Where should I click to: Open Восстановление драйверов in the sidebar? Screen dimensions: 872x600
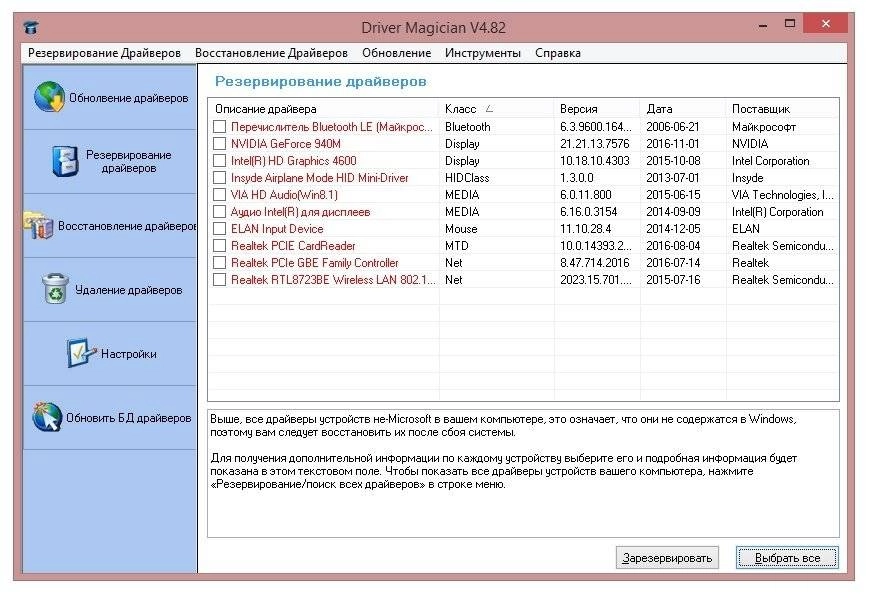pyautogui.click(x=110, y=226)
